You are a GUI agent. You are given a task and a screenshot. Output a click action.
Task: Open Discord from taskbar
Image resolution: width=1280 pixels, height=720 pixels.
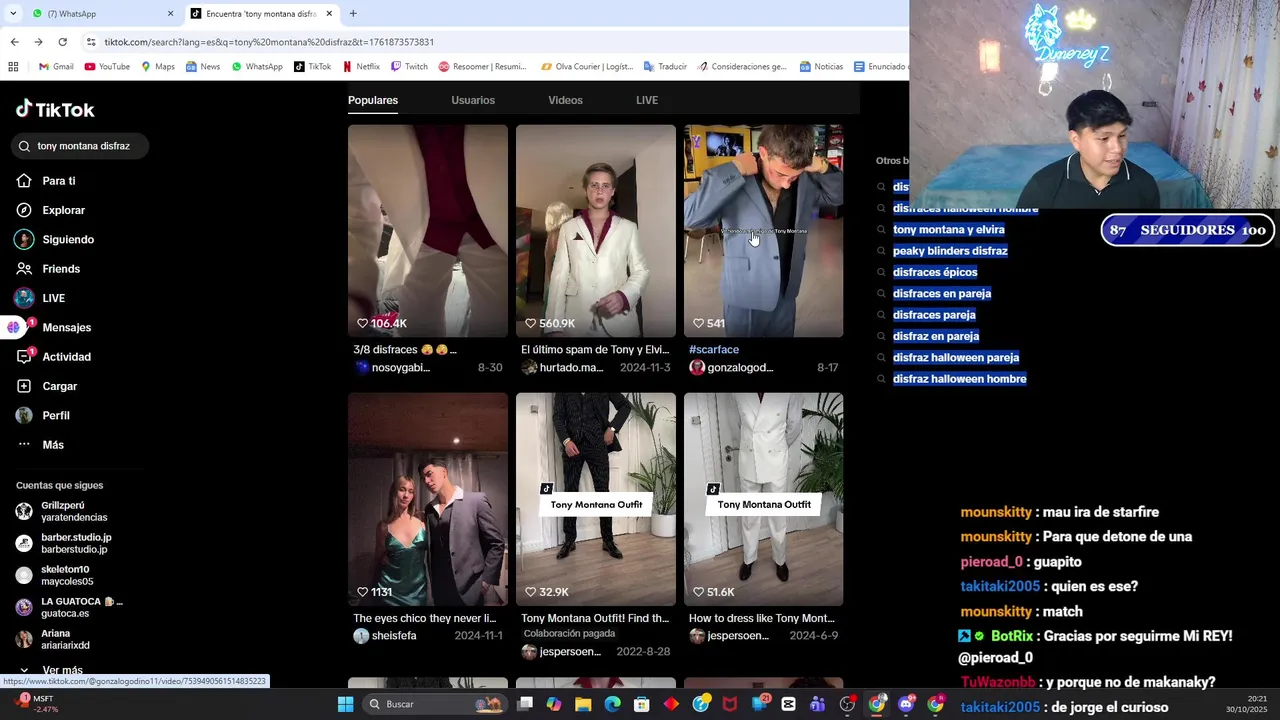906,704
